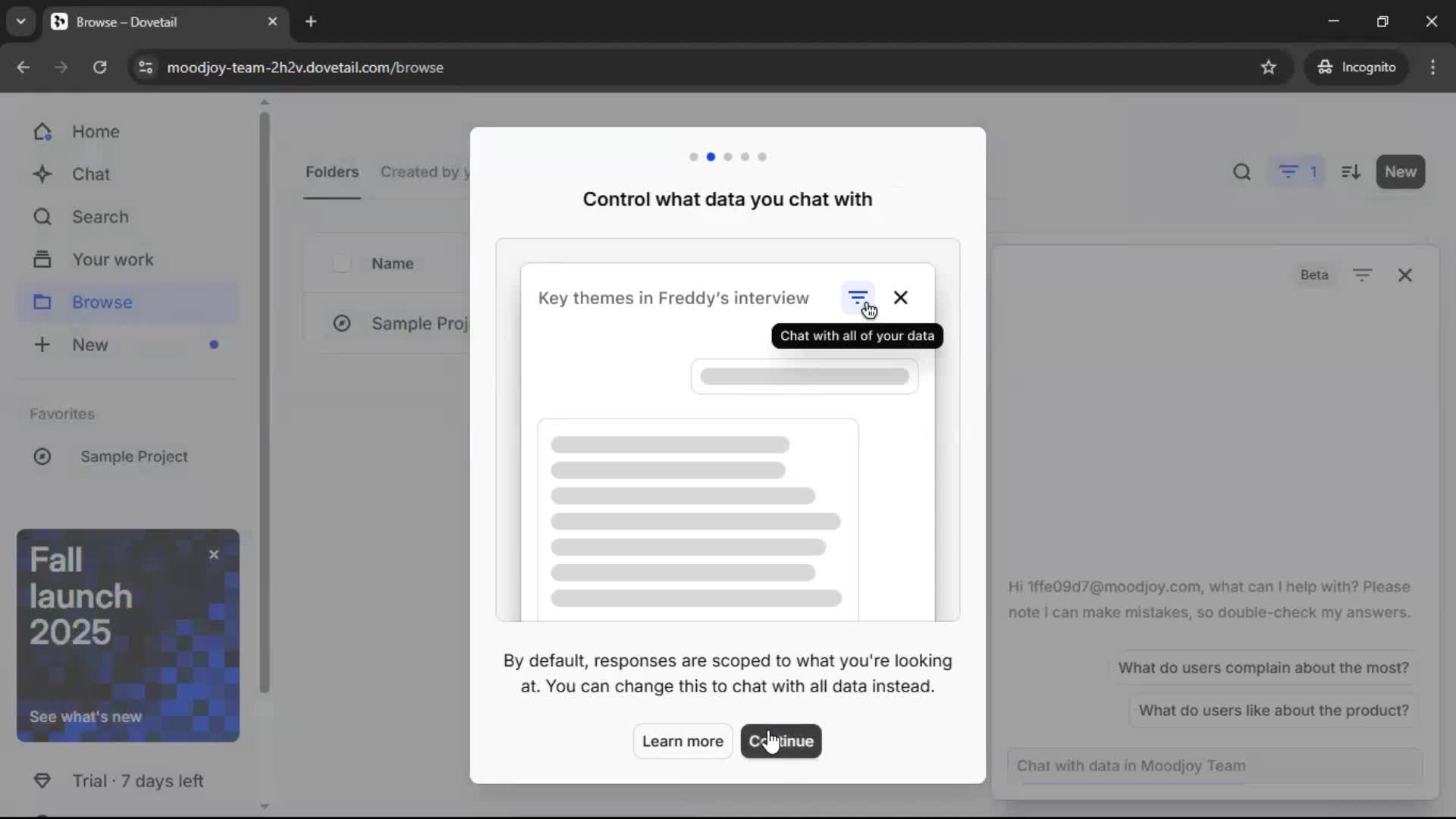Tick the Name column select-all checkbox

(x=341, y=263)
